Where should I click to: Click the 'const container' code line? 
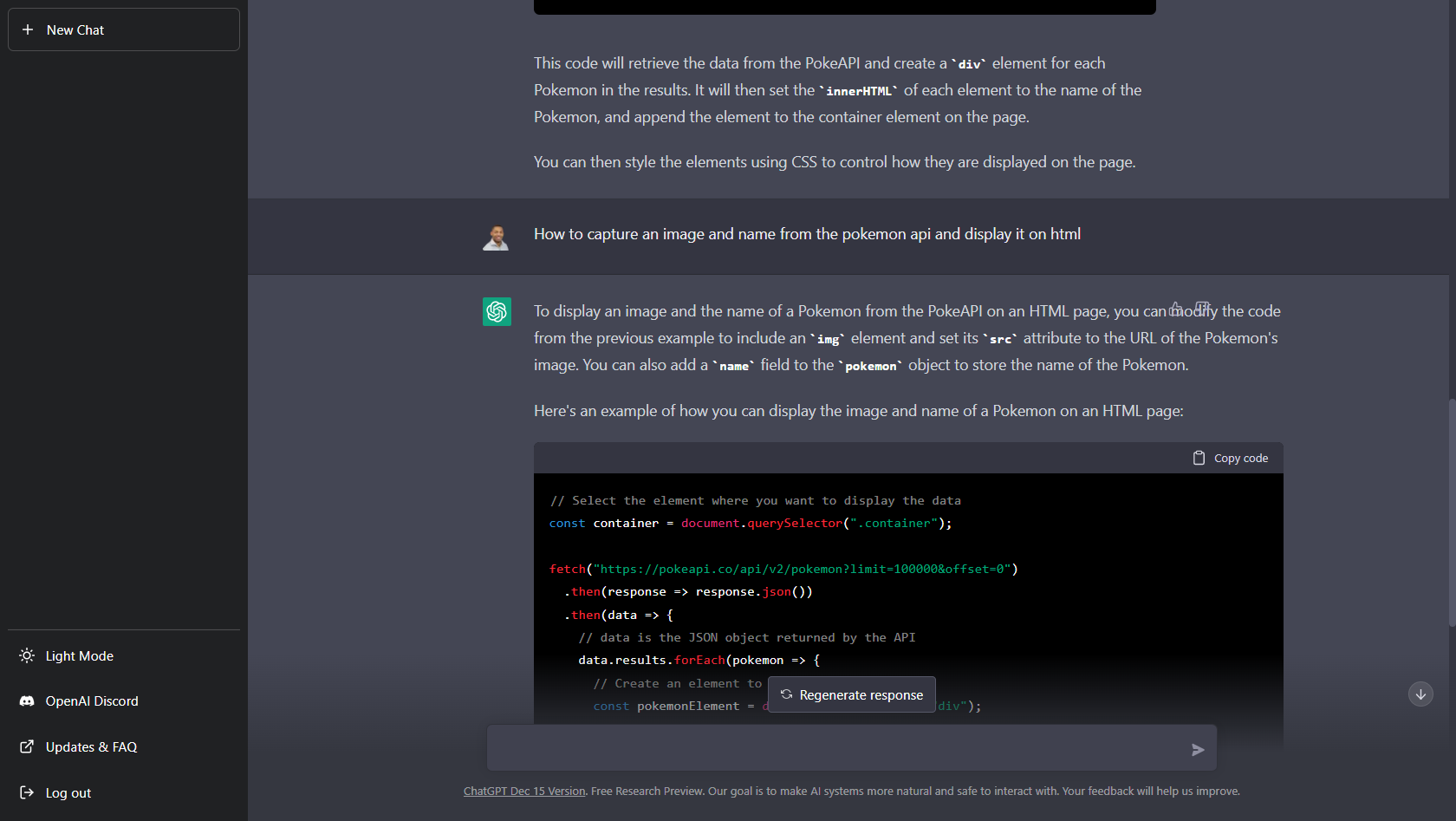click(751, 523)
